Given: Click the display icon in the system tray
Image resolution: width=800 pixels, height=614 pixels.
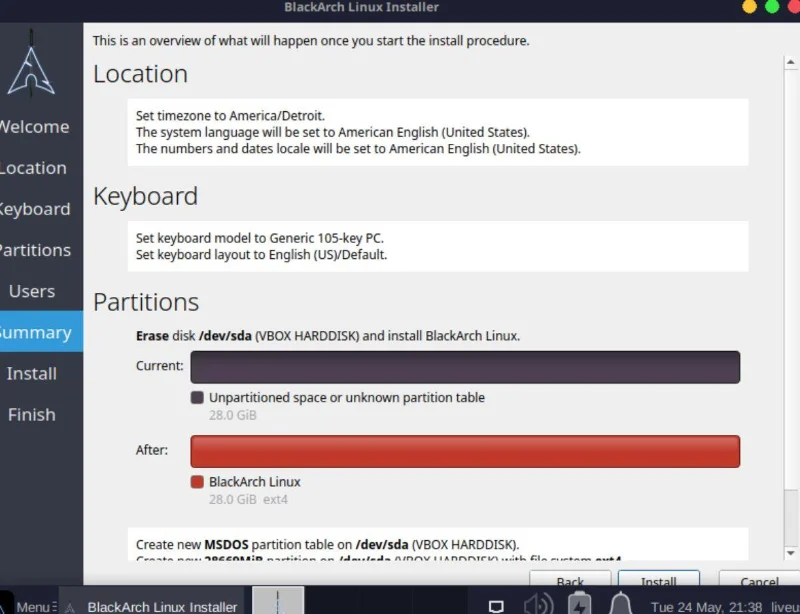Looking at the screenshot, I should click(496, 606).
